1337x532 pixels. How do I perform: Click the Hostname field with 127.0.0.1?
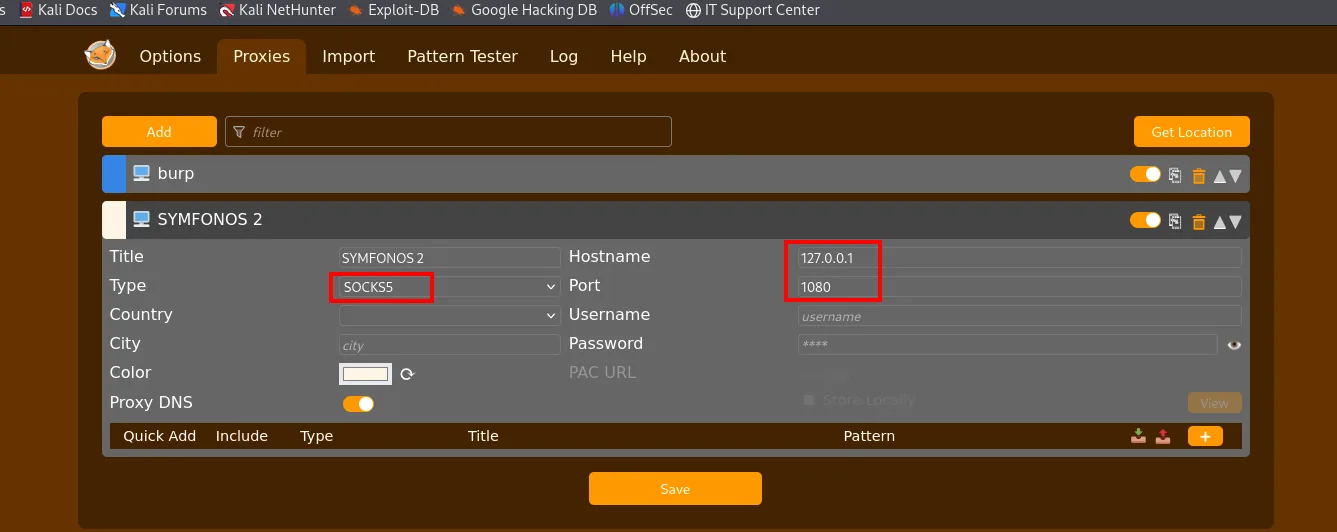1019,258
